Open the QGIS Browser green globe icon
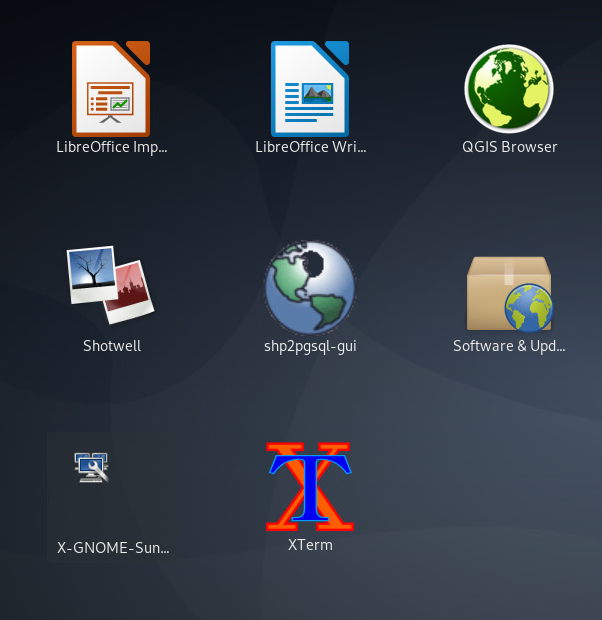Viewport: 602px width, 620px height. pyautogui.click(x=509, y=89)
